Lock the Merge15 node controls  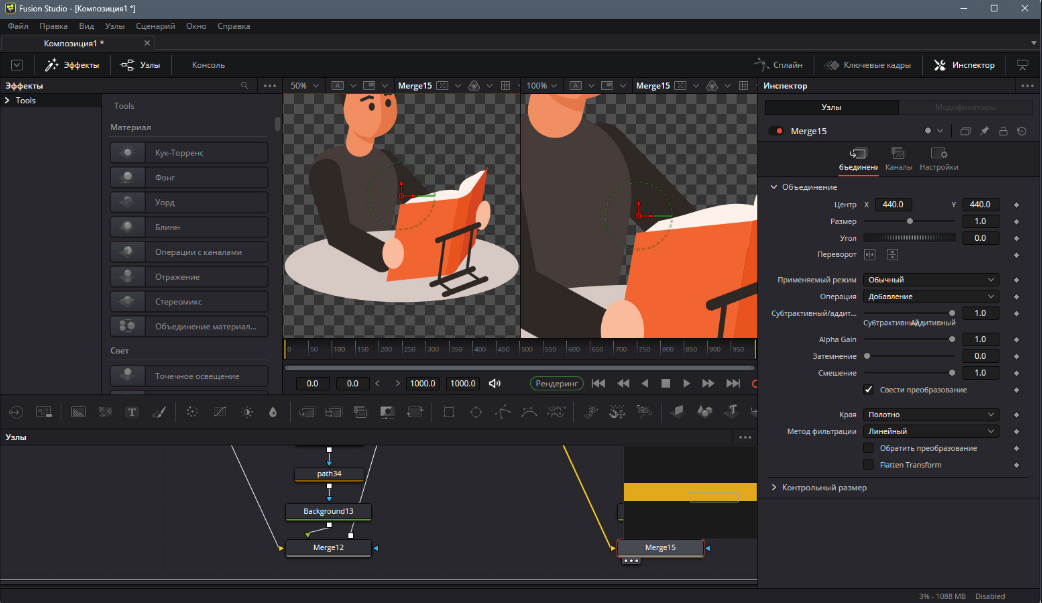tap(1003, 131)
